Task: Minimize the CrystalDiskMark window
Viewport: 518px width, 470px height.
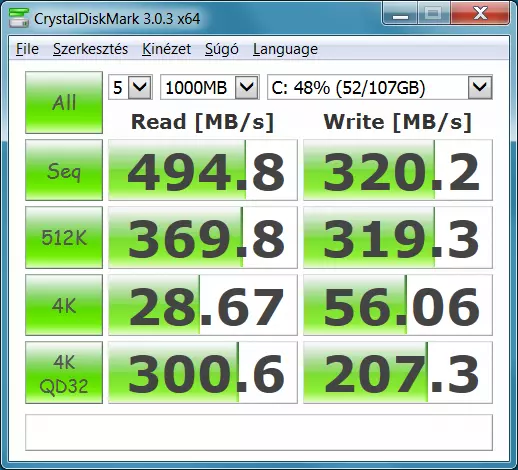Action: (x=400, y=14)
